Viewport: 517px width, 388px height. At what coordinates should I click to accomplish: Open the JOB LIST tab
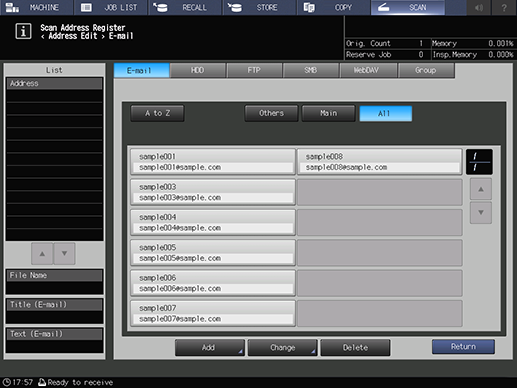(110, 7)
